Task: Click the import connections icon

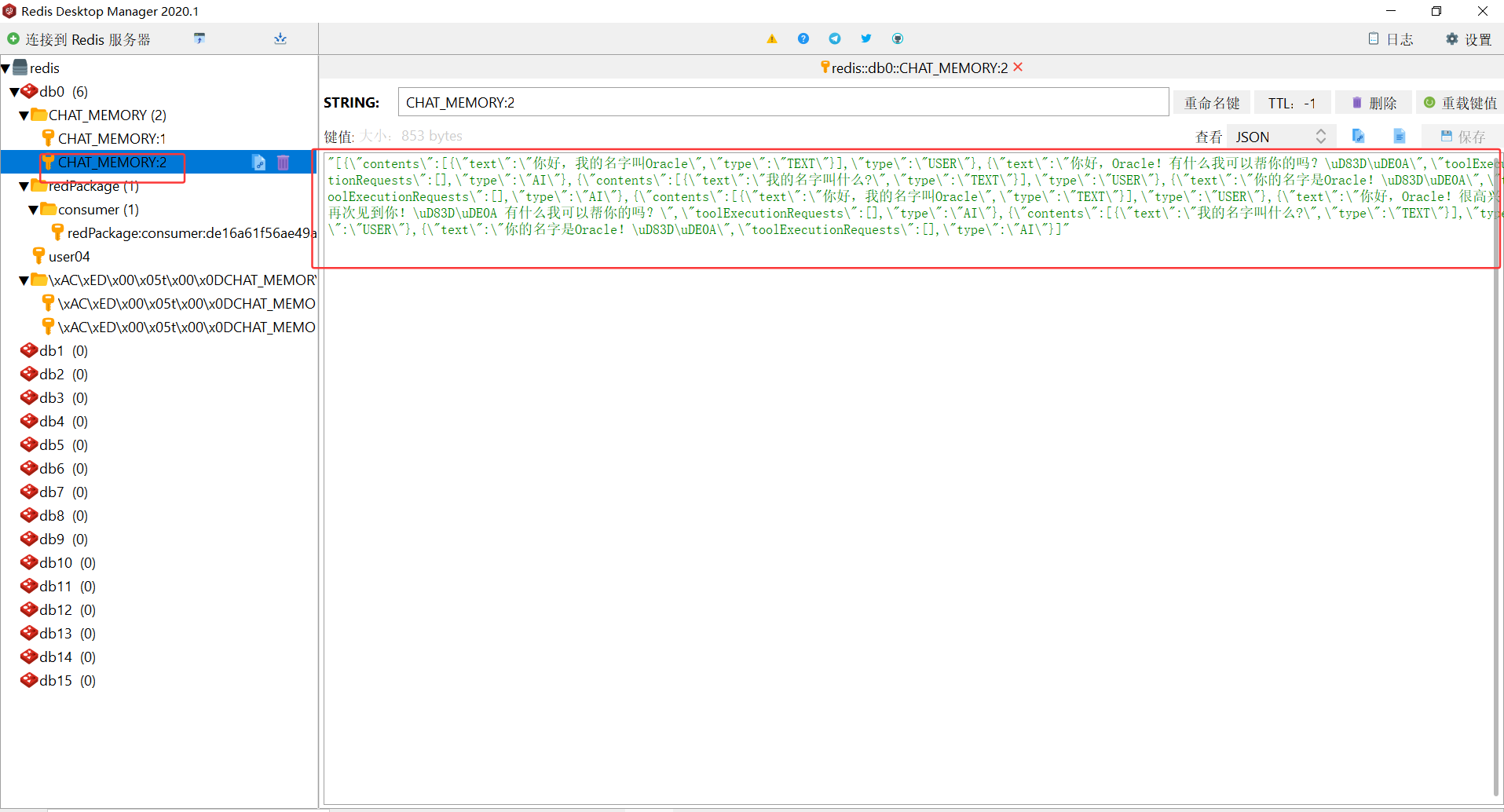Action: [199, 38]
